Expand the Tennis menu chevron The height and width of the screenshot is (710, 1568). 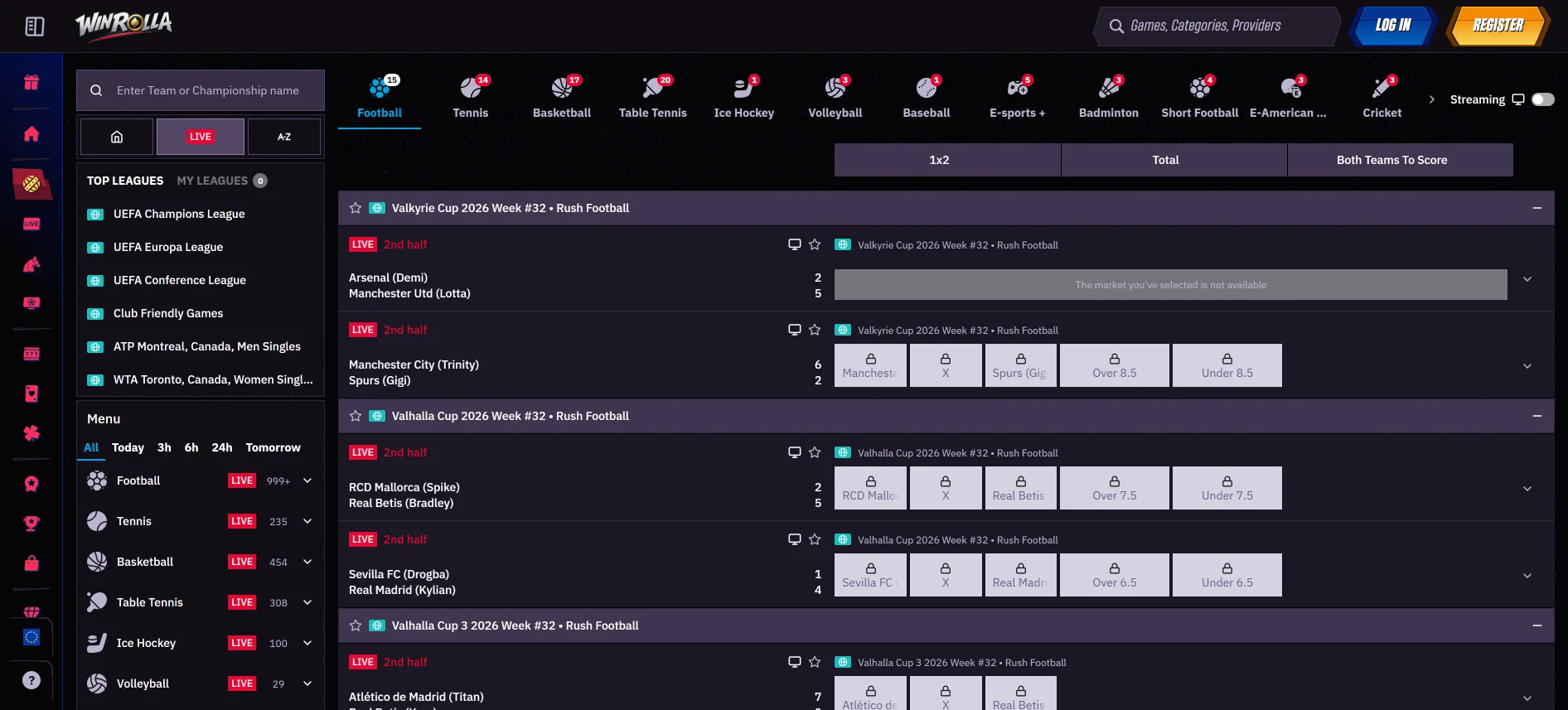(x=307, y=521)
